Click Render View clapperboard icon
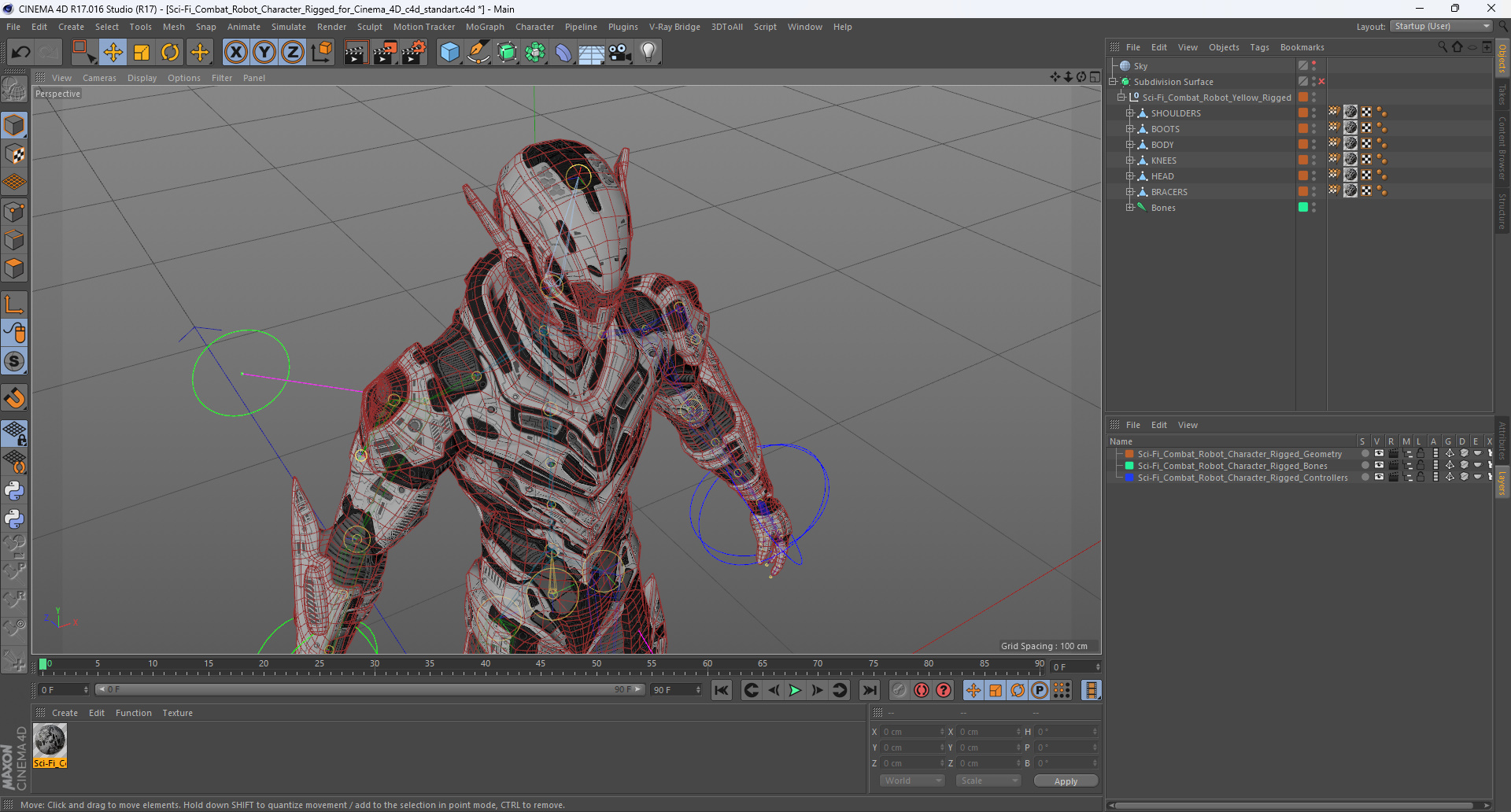This screenshot has width=1511, height=812. pos(356,53)
